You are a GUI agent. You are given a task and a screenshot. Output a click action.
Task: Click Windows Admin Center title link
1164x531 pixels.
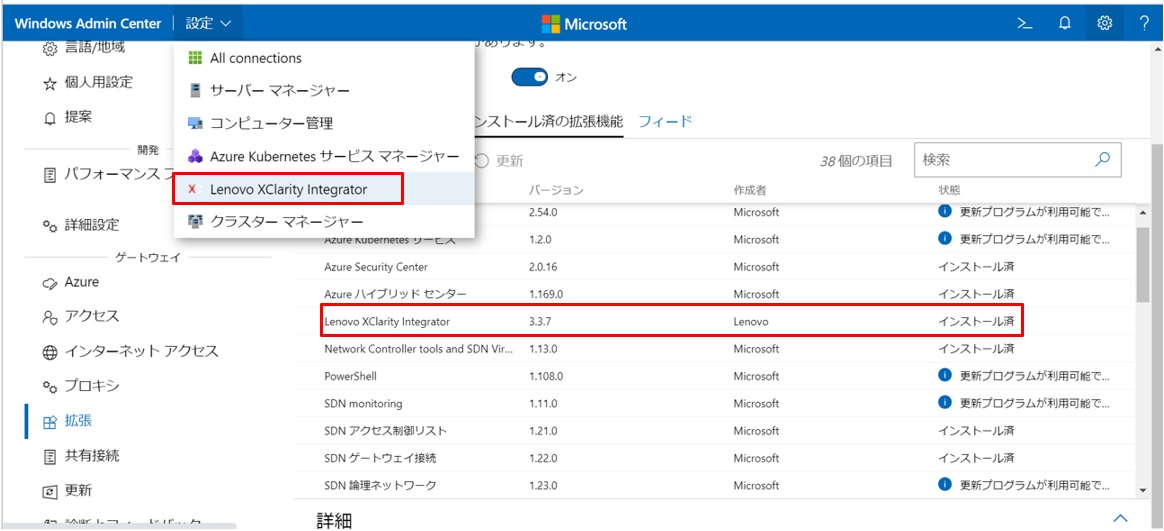point(87,23)
